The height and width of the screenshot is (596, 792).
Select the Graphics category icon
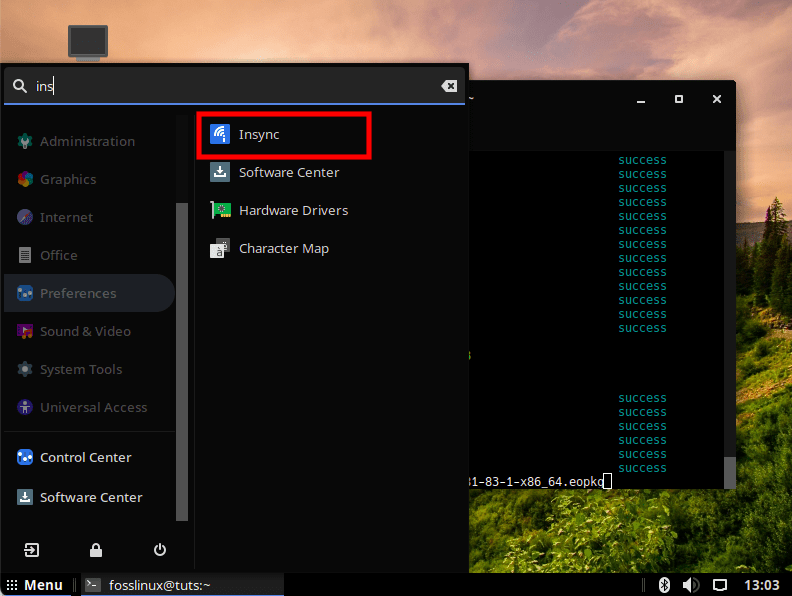click(25, 179)
